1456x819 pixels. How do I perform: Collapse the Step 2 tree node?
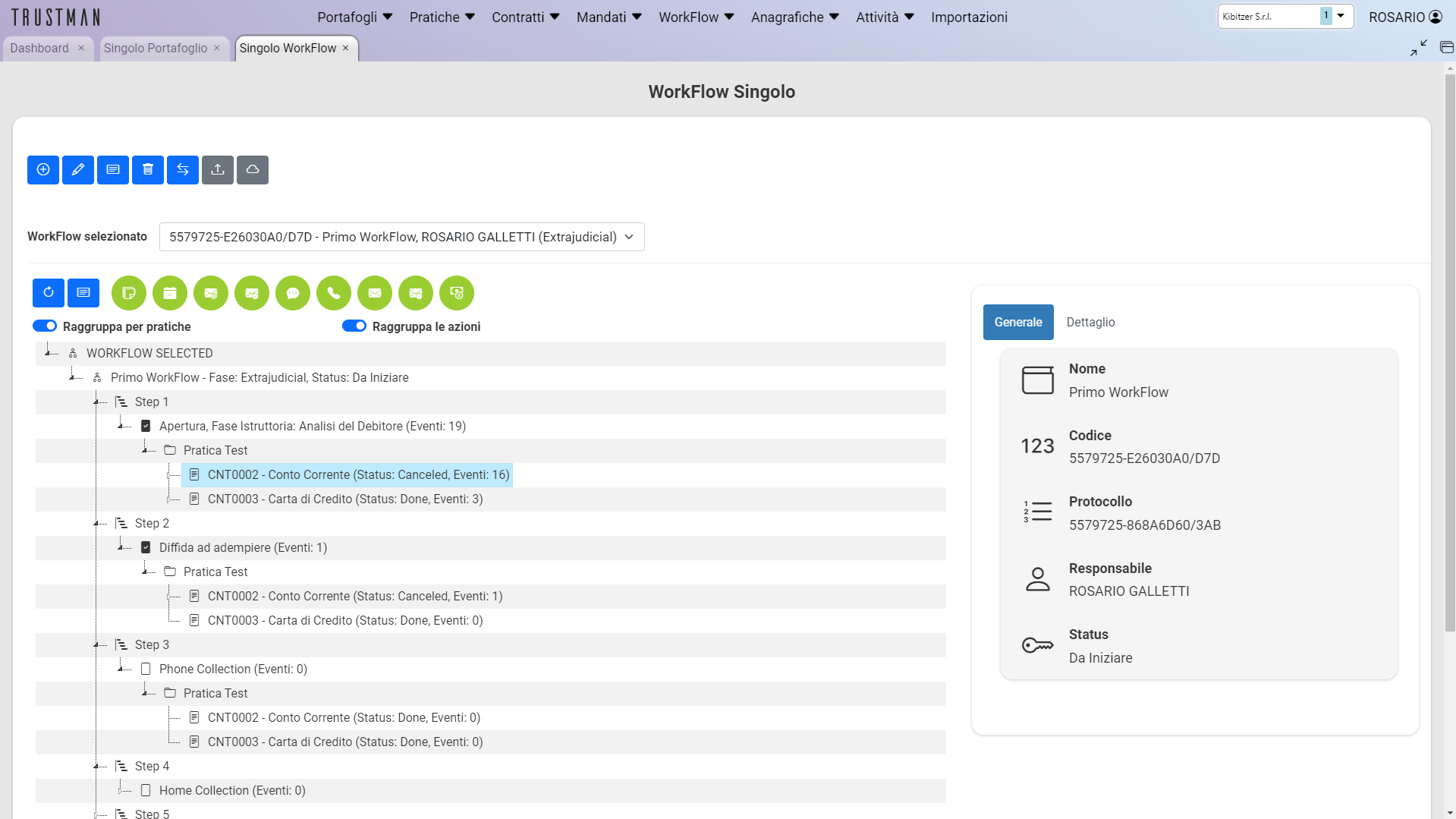click(x=97, y=524)
